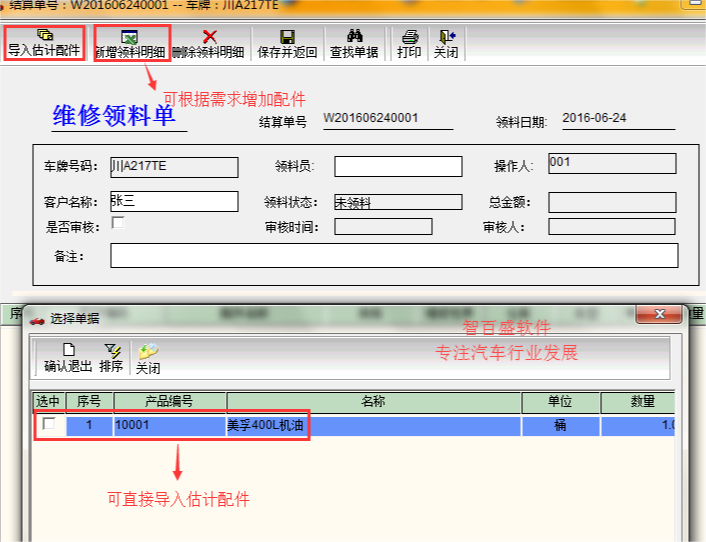Click 查找单据 binoculars icon
The width and height of the screenshot is (706, 542).
pos(354,36)
